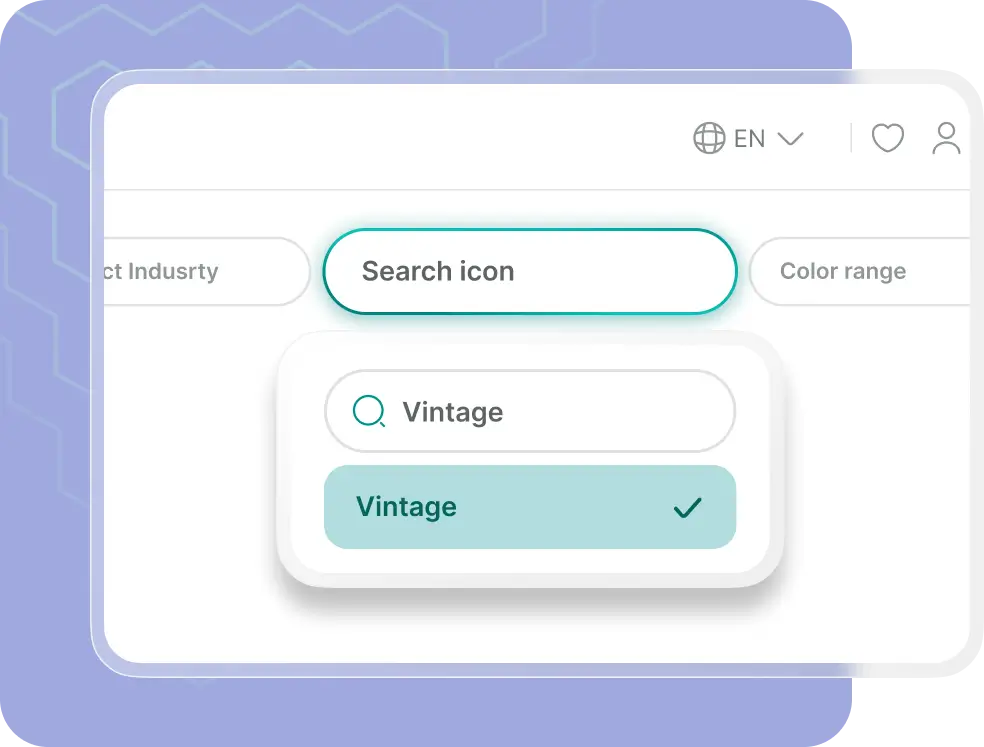Click the EN language label
The height and width of the screenshot is (747, 984).
749,138
